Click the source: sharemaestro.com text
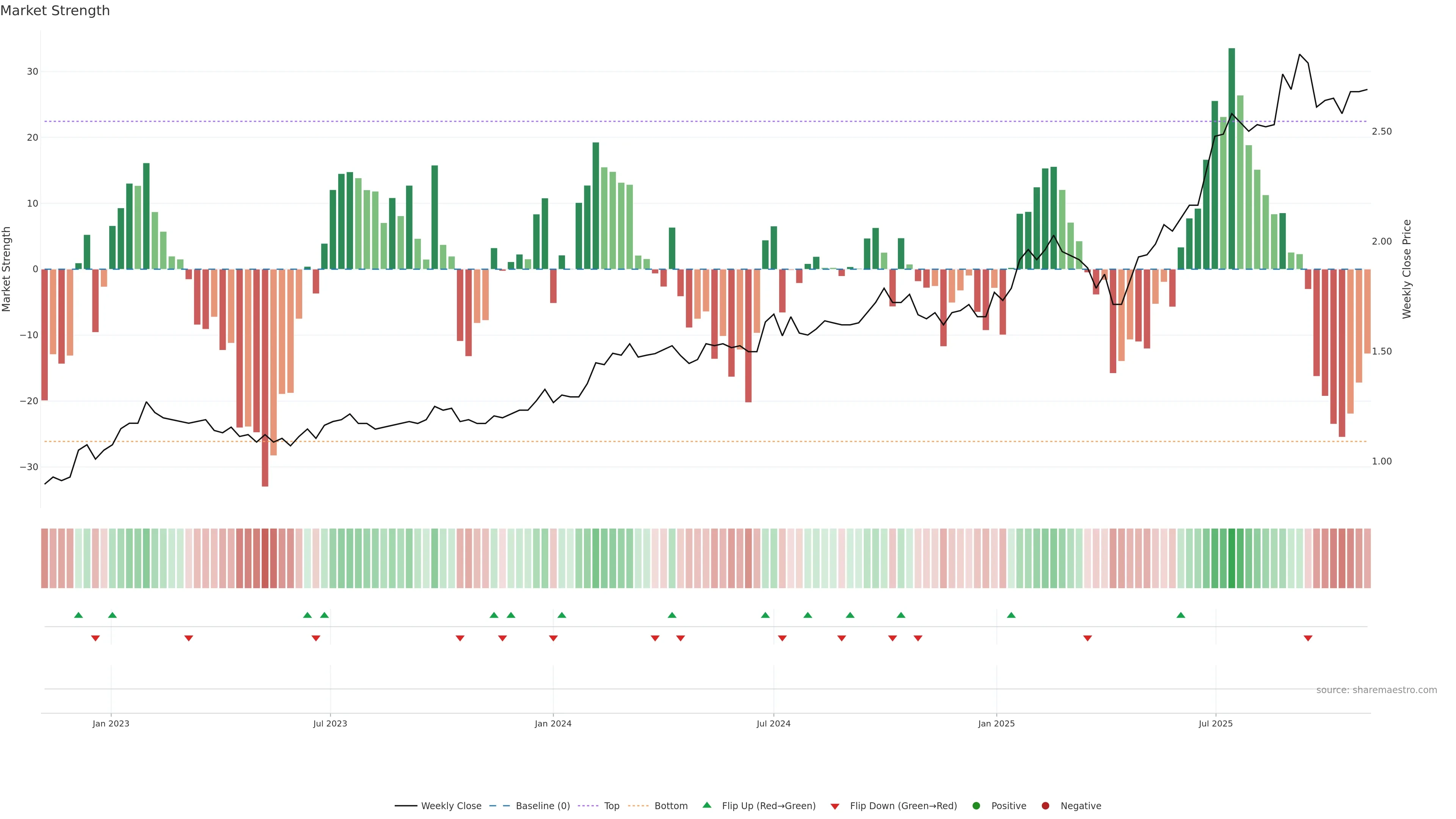This screenshot has width=1456, height=819. (x=1376, y=690)
